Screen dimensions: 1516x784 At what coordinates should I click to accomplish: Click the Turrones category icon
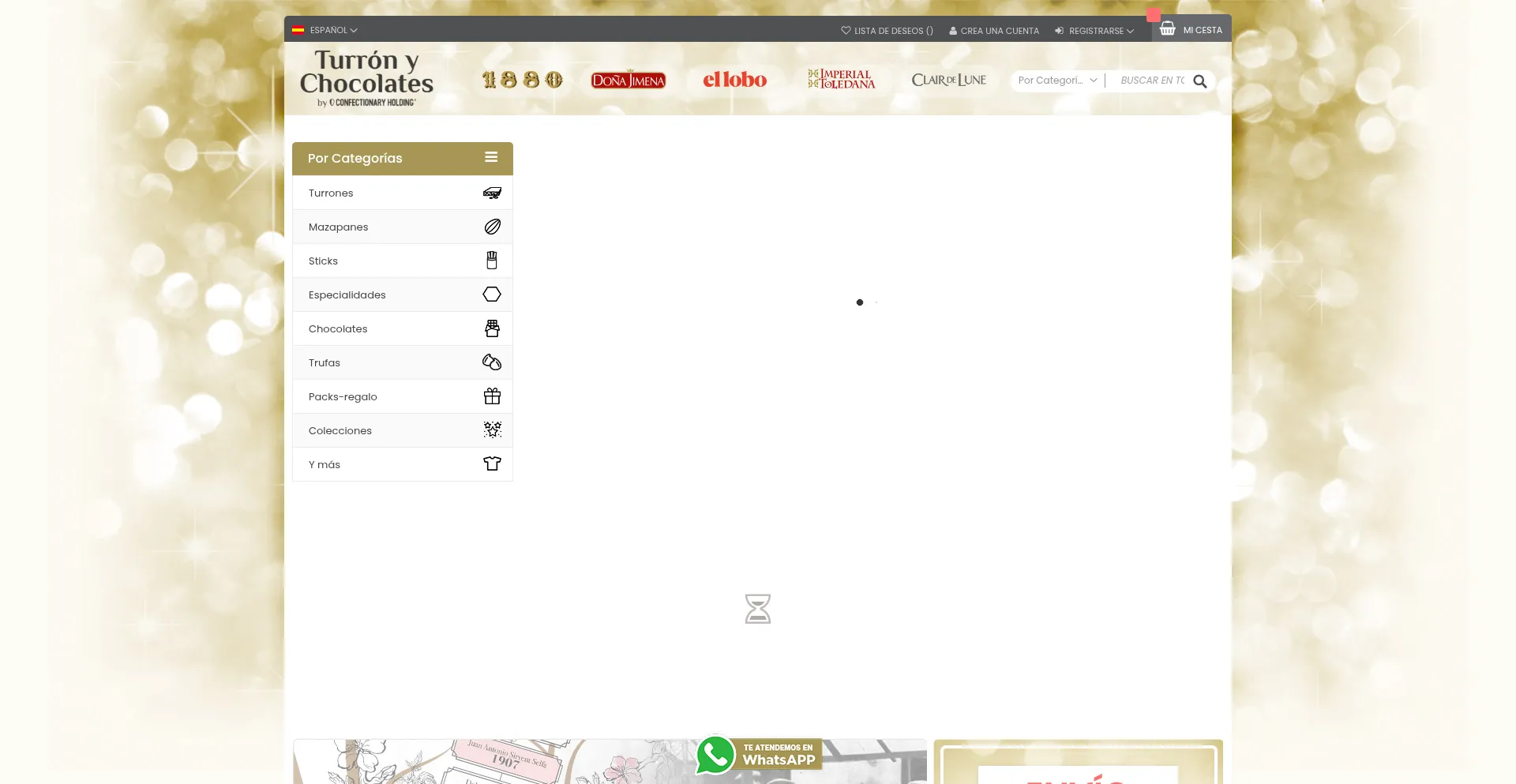tap(492, 193)
